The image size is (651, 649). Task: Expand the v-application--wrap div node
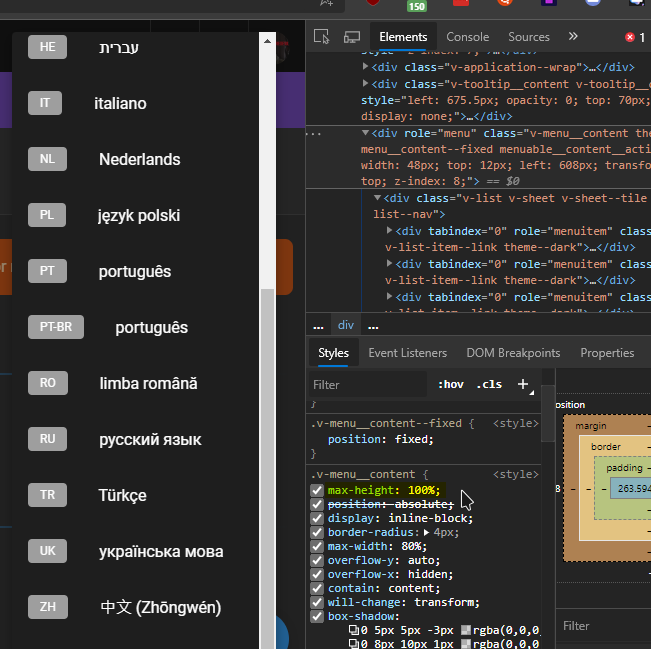click(x=365, y=66)
